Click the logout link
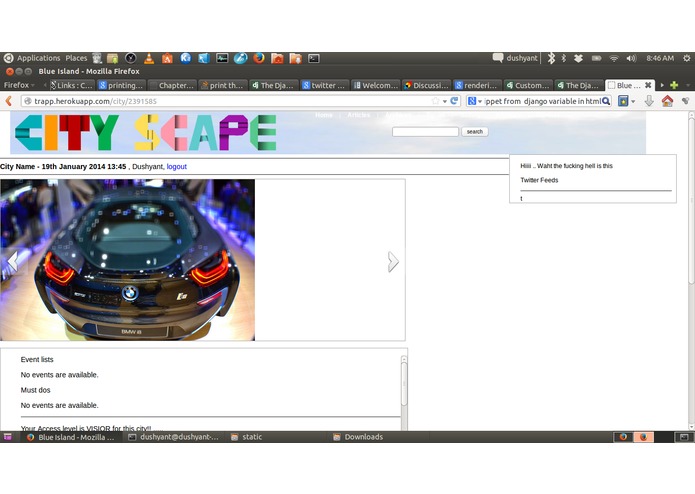The image size is (695, 494). coord(176,167)
